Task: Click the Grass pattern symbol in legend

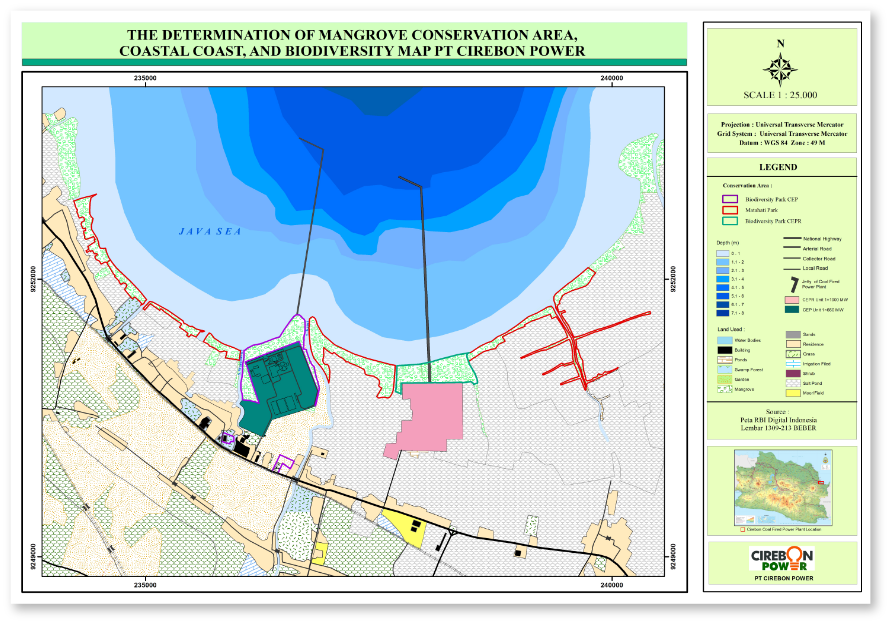Action: (x=793, y=354)
